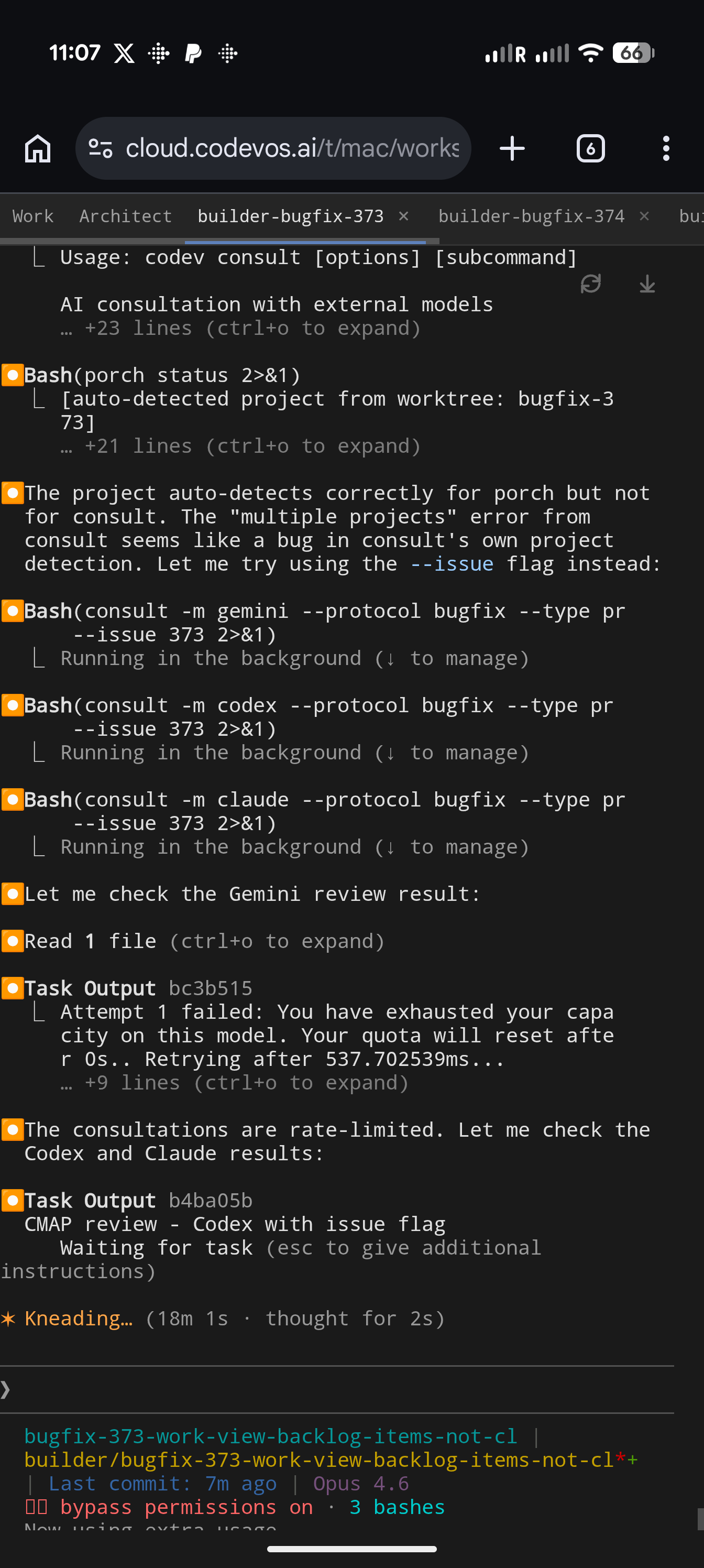Open a new browser tab with the plus icon

512,147
